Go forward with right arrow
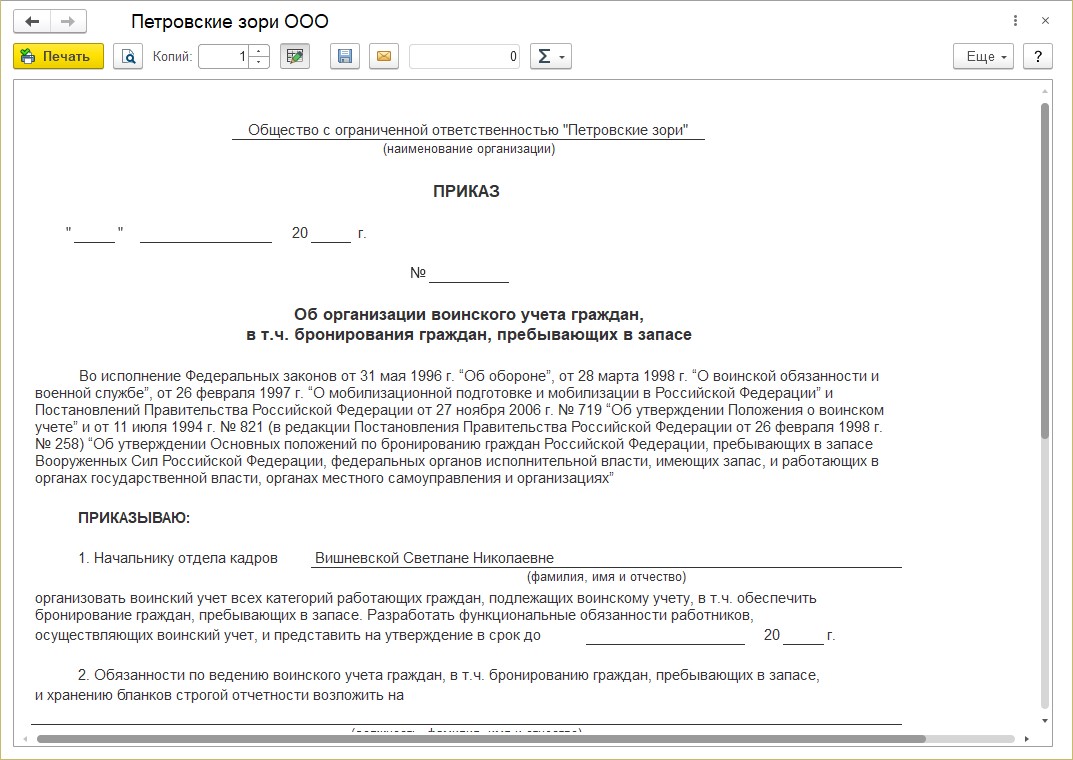 tap(68, 21)
